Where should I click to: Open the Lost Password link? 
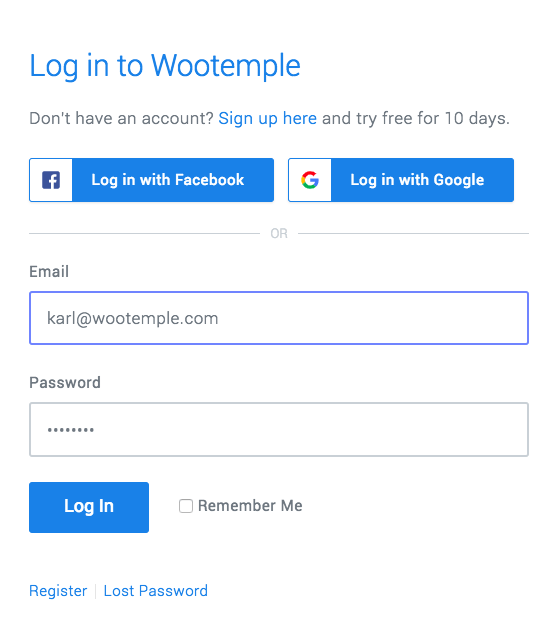tap(156, 591)
